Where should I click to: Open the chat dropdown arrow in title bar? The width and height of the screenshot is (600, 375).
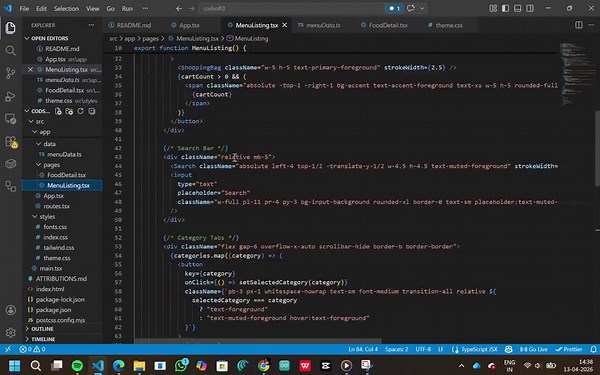422,8
